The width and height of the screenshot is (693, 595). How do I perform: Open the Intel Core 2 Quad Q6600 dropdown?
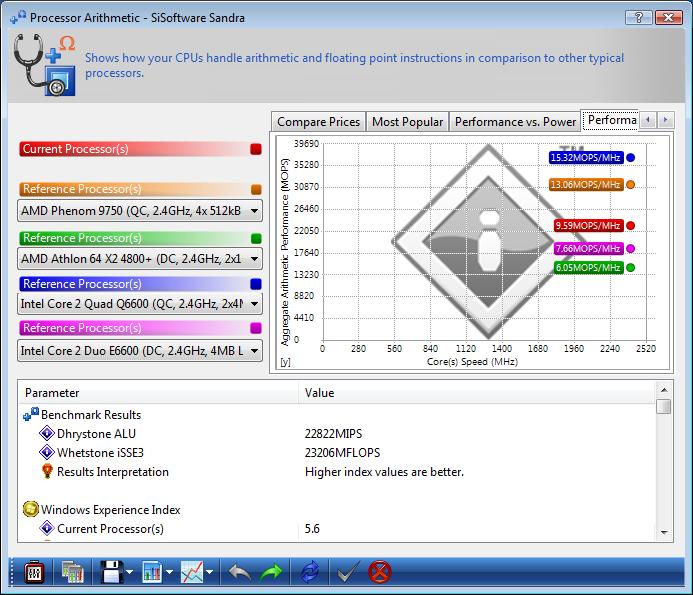(140, 304)
